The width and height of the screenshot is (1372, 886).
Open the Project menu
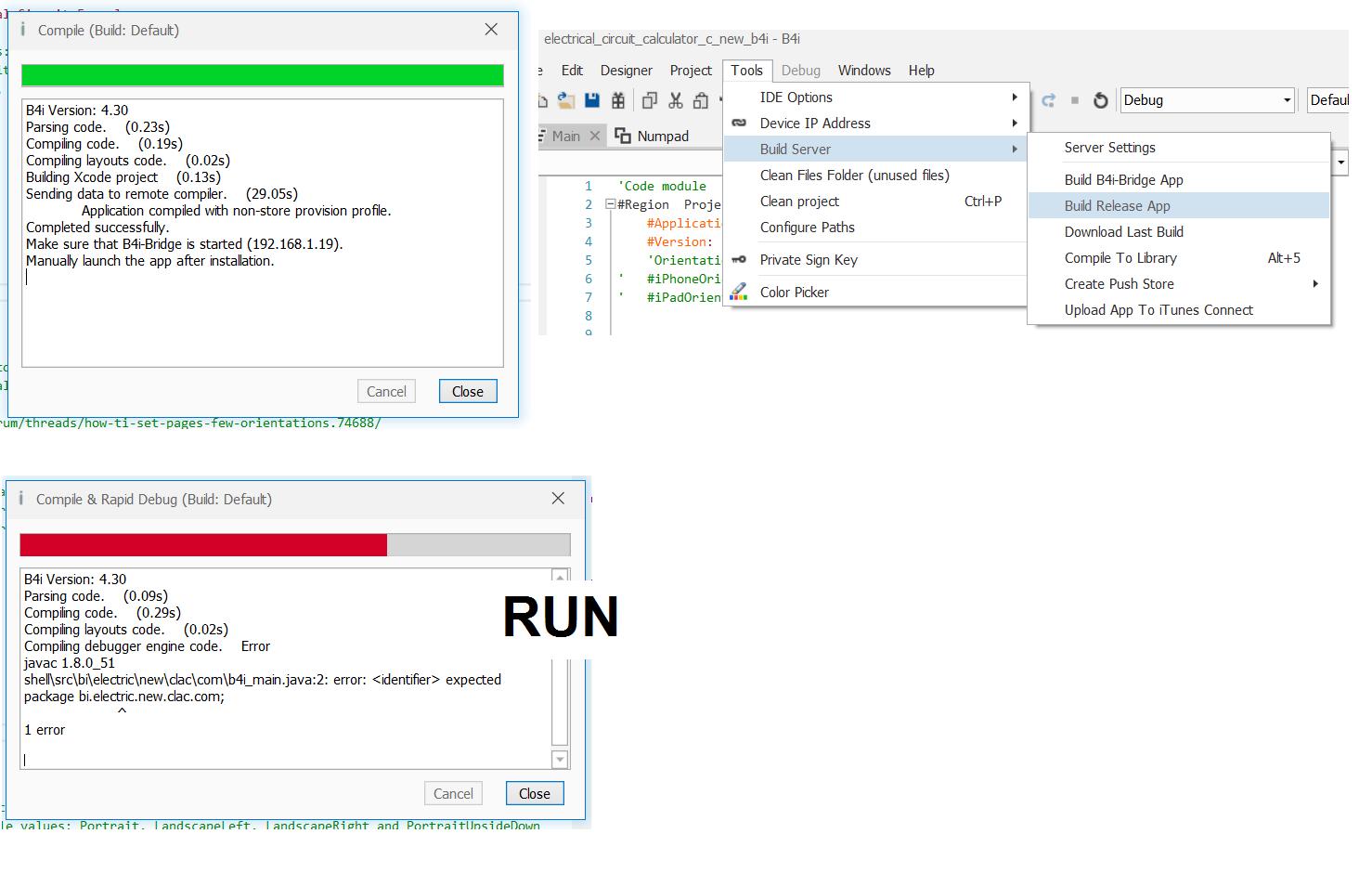pos(691,71)
